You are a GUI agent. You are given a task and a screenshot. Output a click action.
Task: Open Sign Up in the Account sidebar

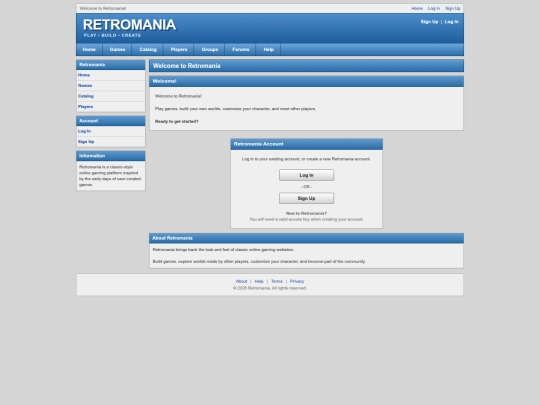click(x=111, y=142)
